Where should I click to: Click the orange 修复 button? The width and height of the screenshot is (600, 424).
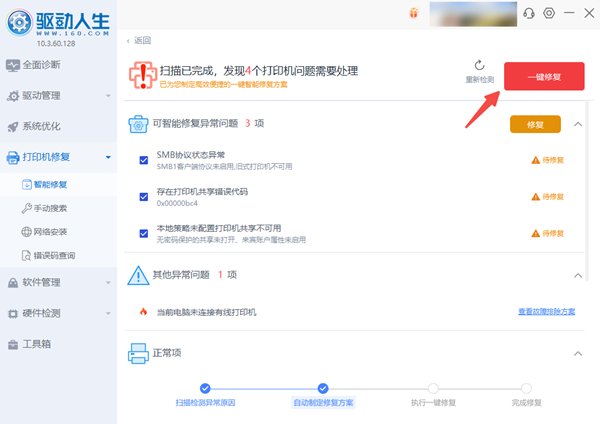tap(535, 124)
